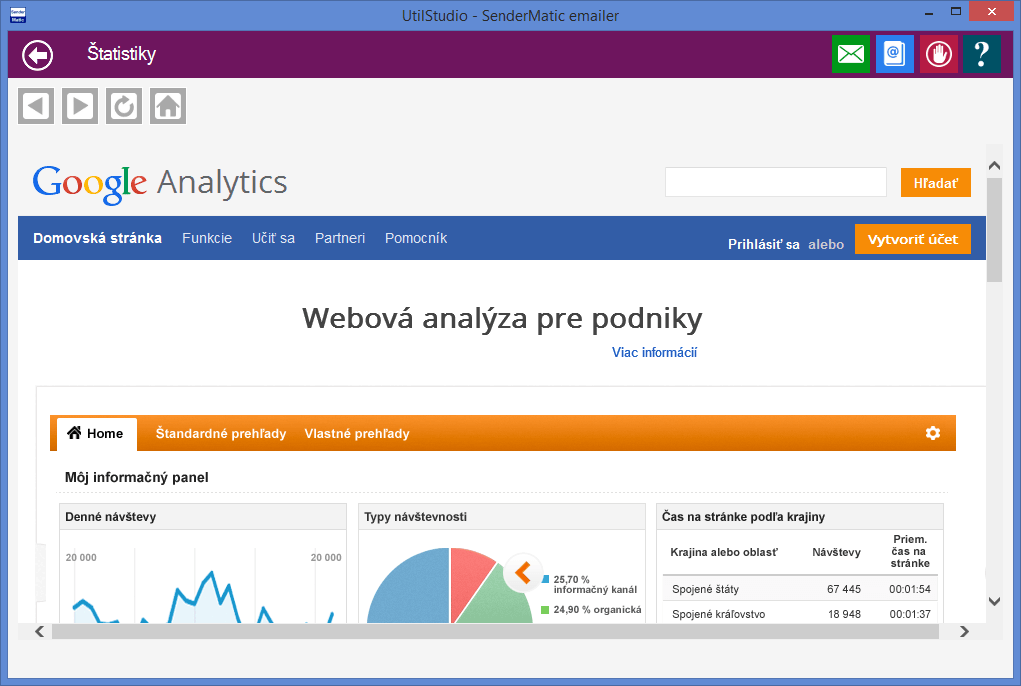Viewport: 1021px width, 686px height.
Task: Click the horizontal scrollbar thumb
Action: click(496, 631)
